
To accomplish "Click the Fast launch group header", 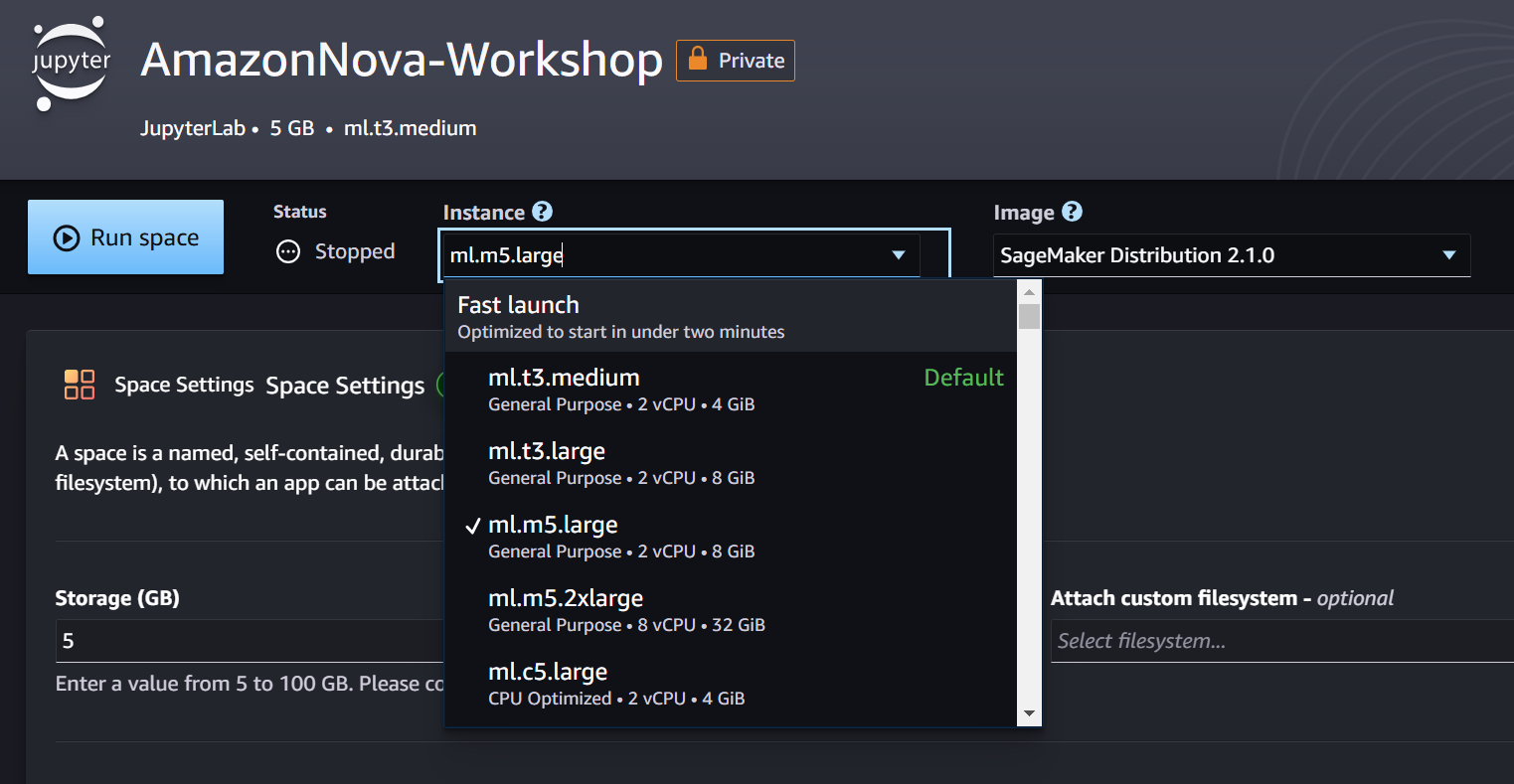I will (x=731, y=316).
